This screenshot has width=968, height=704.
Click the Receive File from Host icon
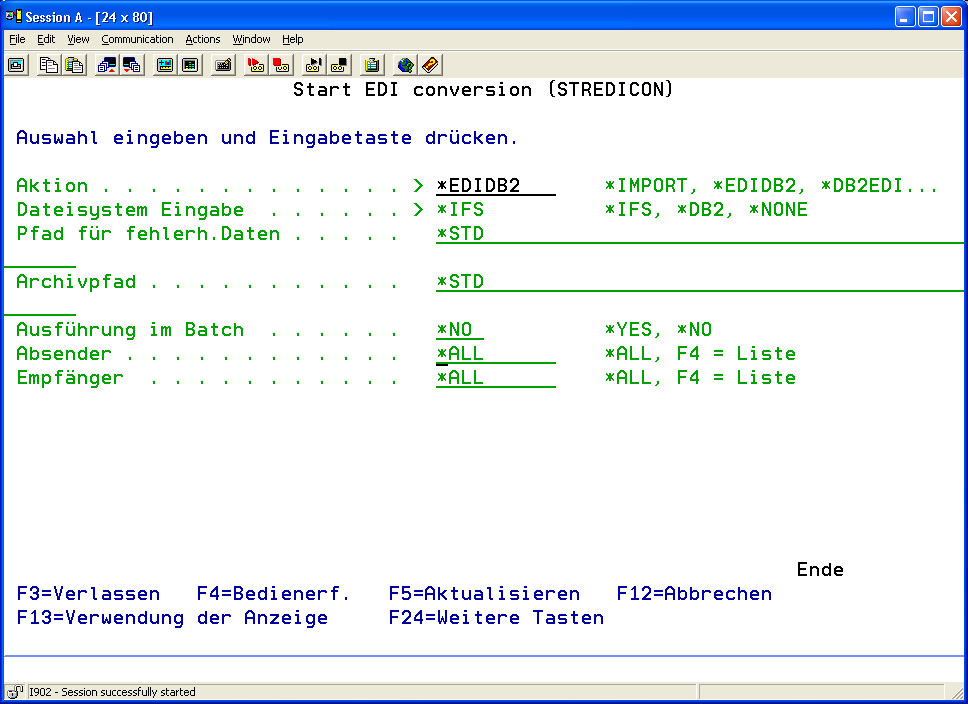(x=132, y=65)
